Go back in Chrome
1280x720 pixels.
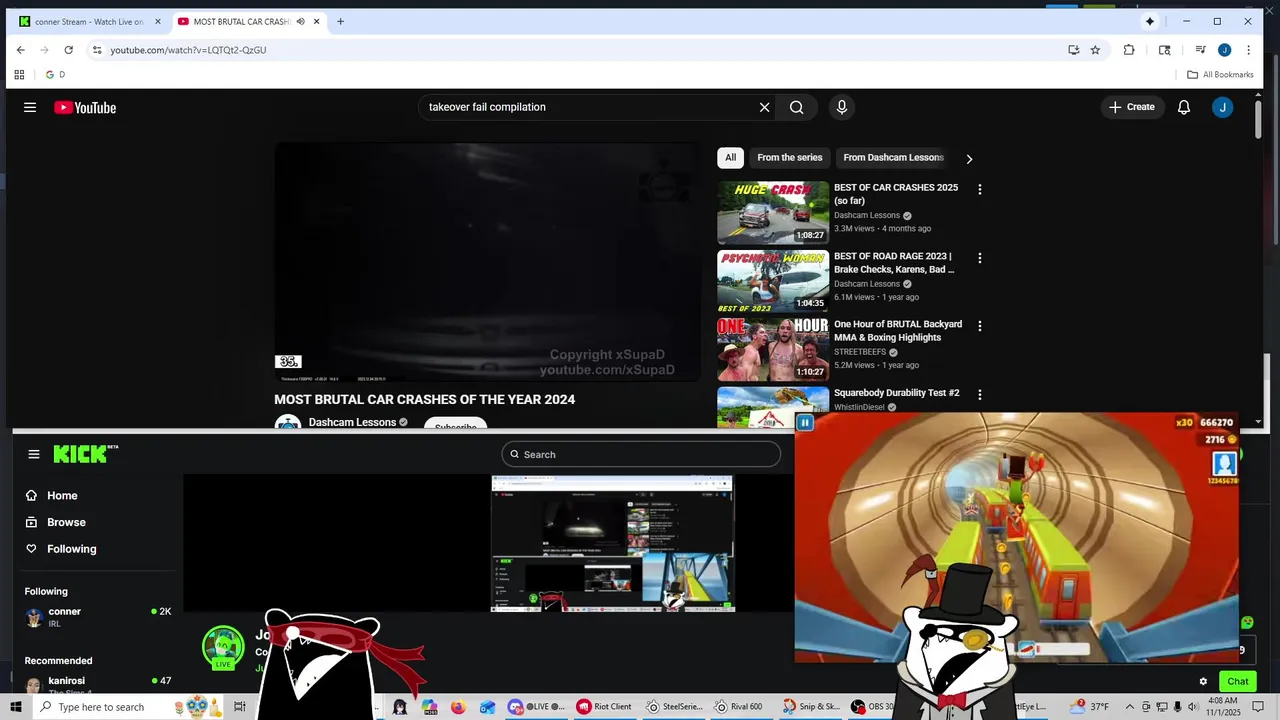[21, 50]
